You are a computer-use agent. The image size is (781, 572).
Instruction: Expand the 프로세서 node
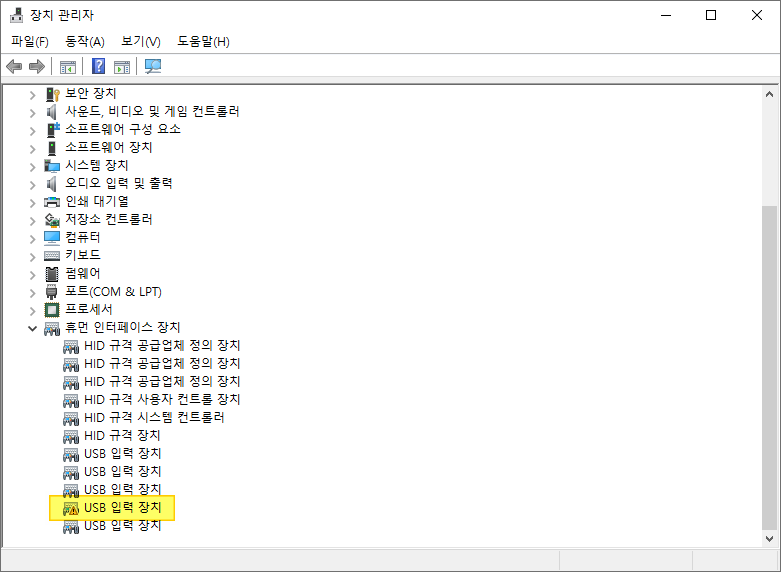[33, 311]
